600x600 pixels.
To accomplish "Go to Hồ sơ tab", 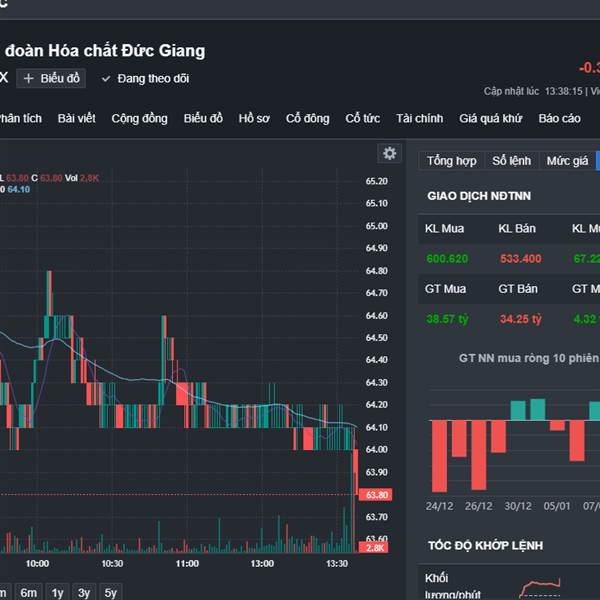I will [x=254, y=118].
